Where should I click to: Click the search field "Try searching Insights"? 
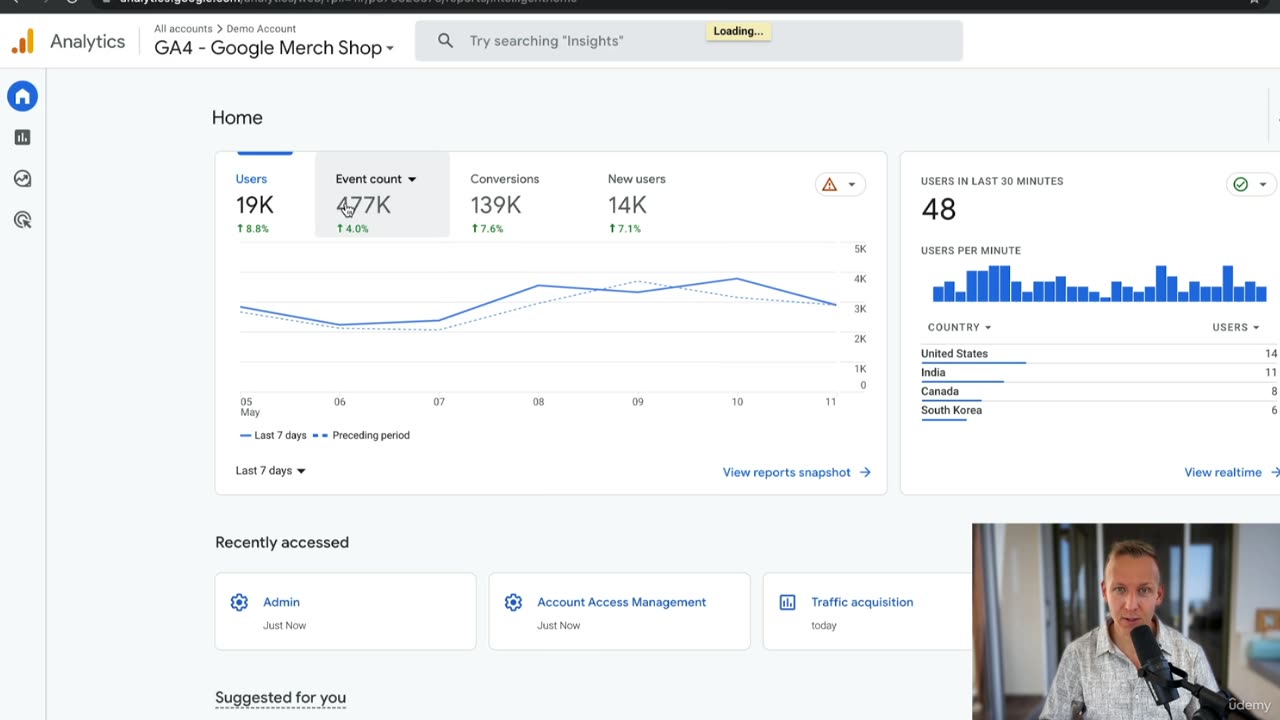coord(688,41)
